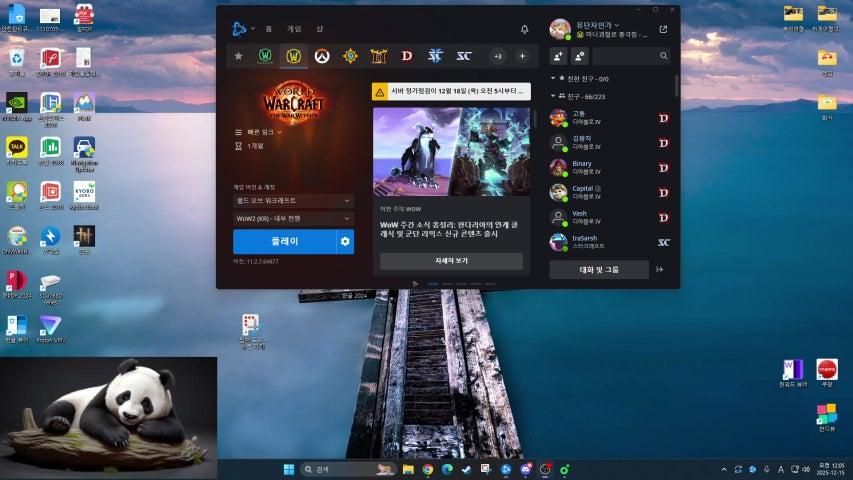The height and width of the screenshot is (480, 853).
Task: Open the Windows Start menu
Action: 289,469
